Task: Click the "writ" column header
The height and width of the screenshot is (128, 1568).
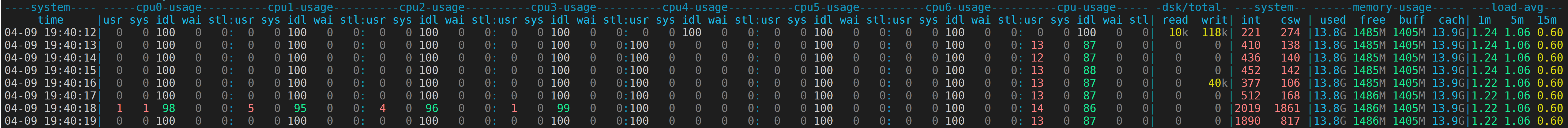Action: 1214,20
